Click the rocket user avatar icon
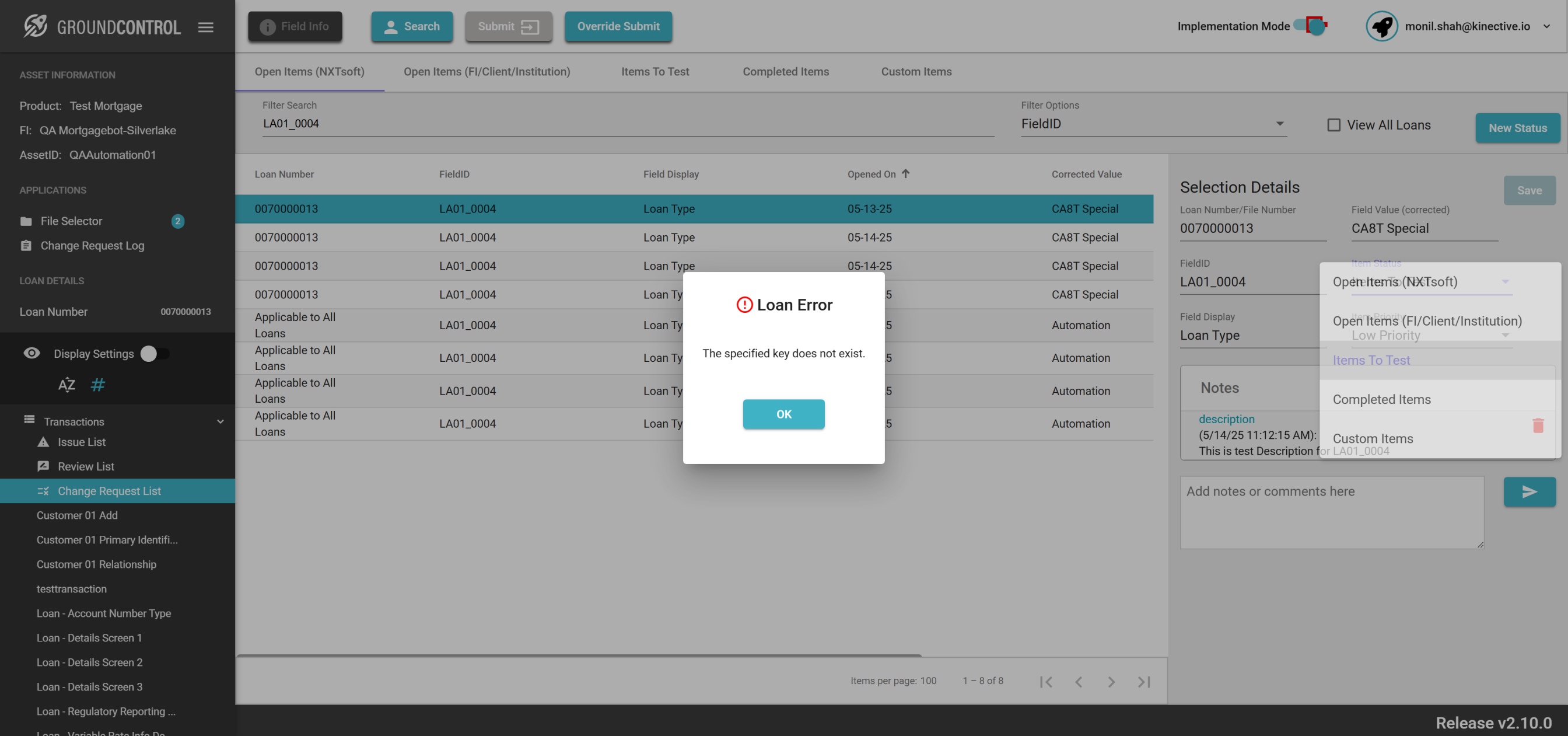1568x736 pixels. 1381,26
